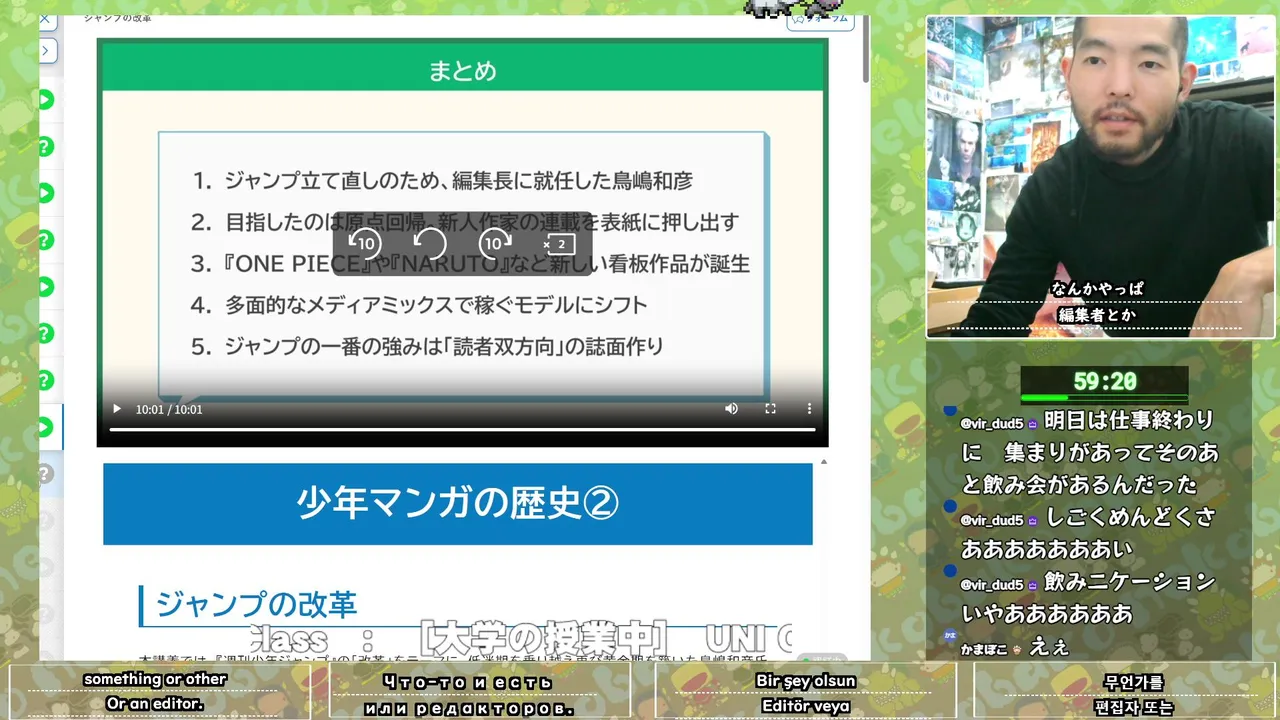Click the 59:20 stream timer
1280x720 pixels.
[x=1105, y=382]
